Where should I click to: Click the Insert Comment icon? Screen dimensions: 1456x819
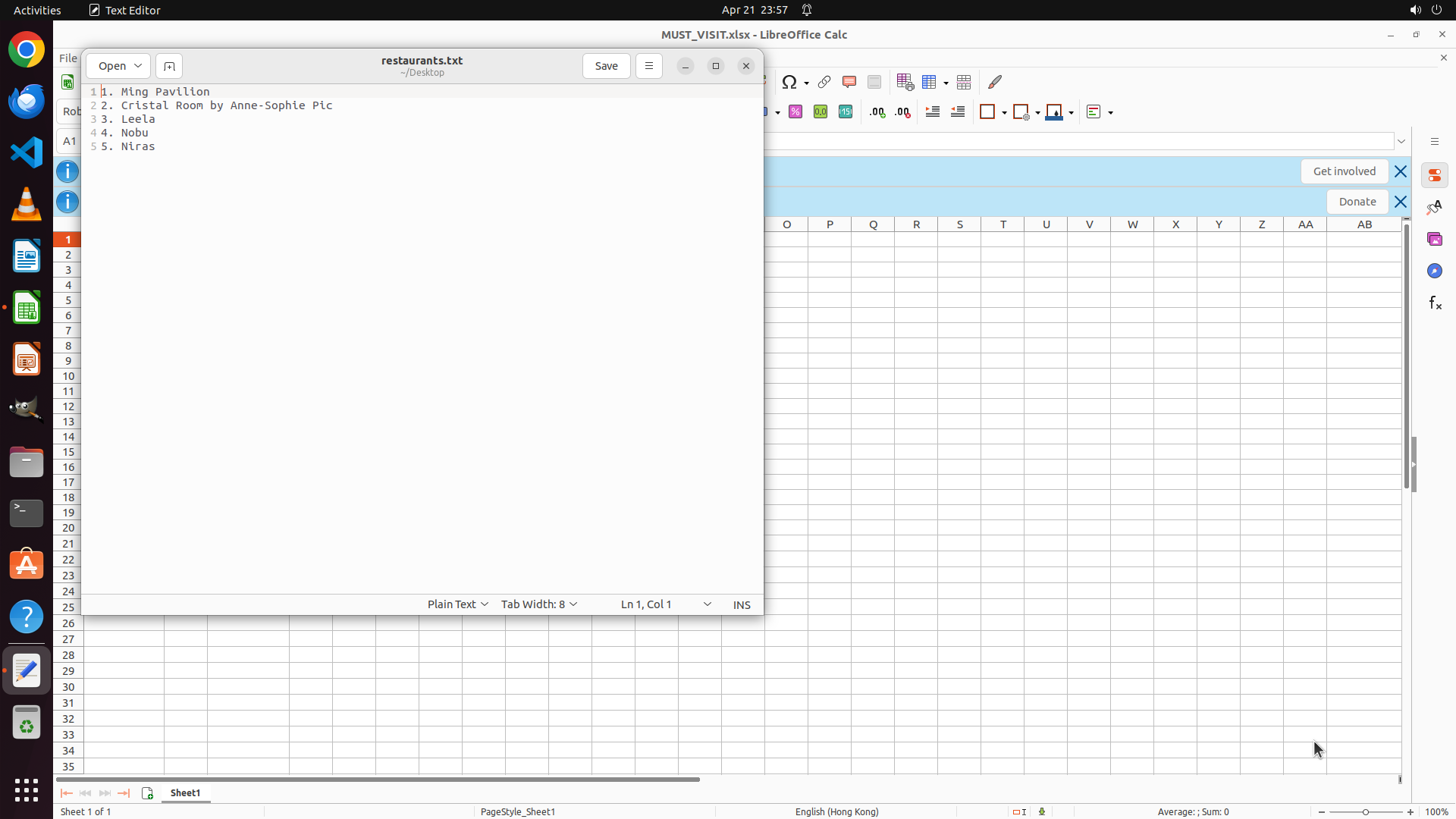(x=849, y=82)
